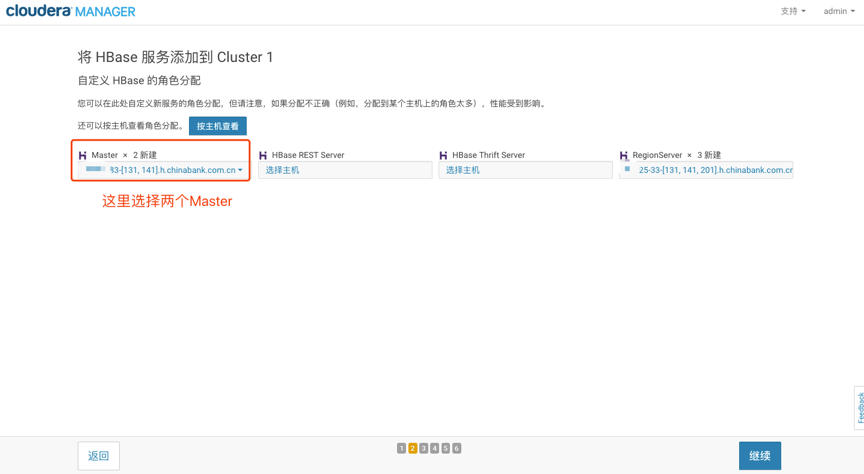
Task: Go to wizard step 4
Action: [x=434, y=448]
